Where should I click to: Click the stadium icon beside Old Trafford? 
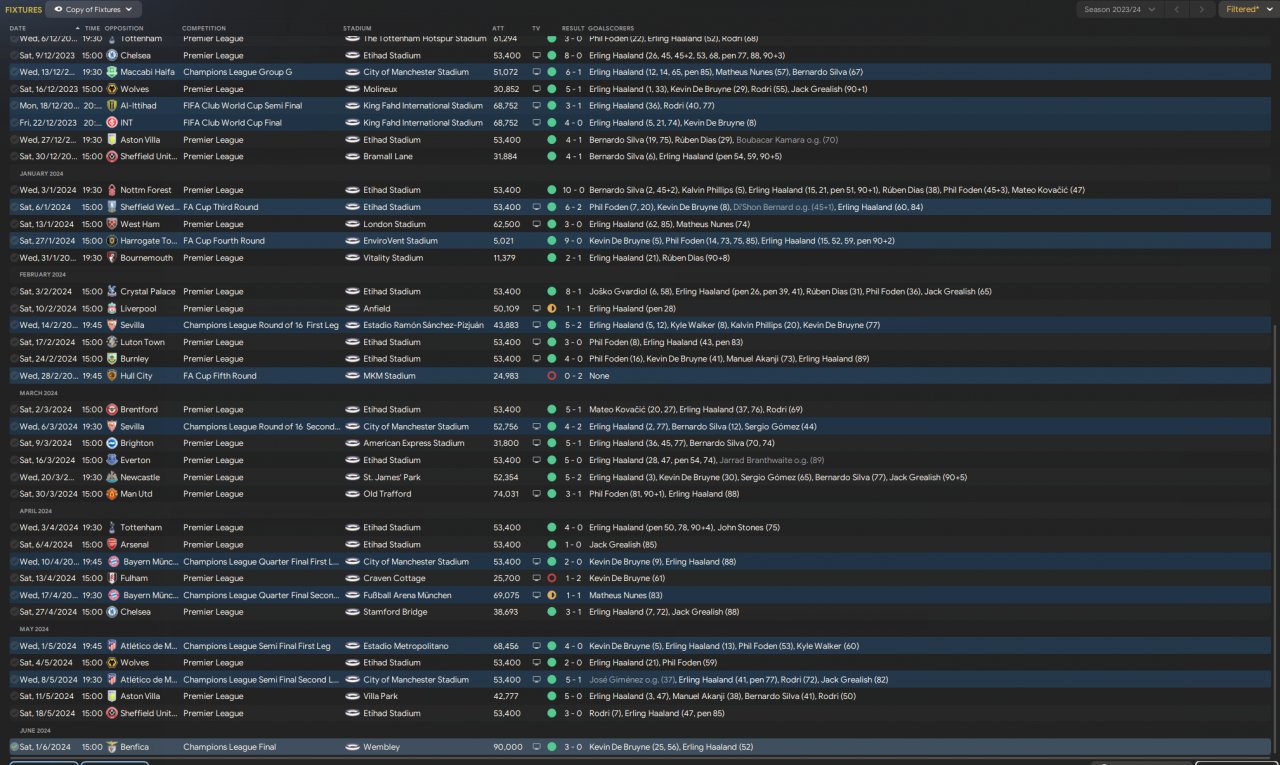[351, 494]
